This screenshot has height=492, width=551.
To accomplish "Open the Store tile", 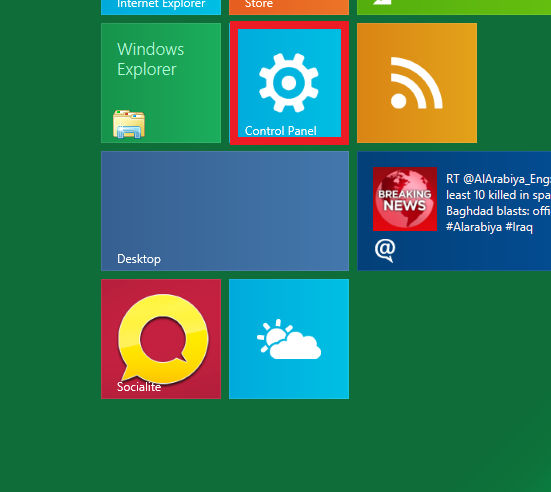I will (x=289, y=7).
